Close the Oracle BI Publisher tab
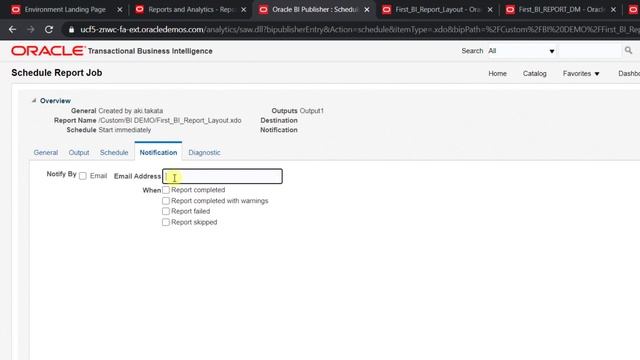640x360 pixels. (x=367, y=9)
